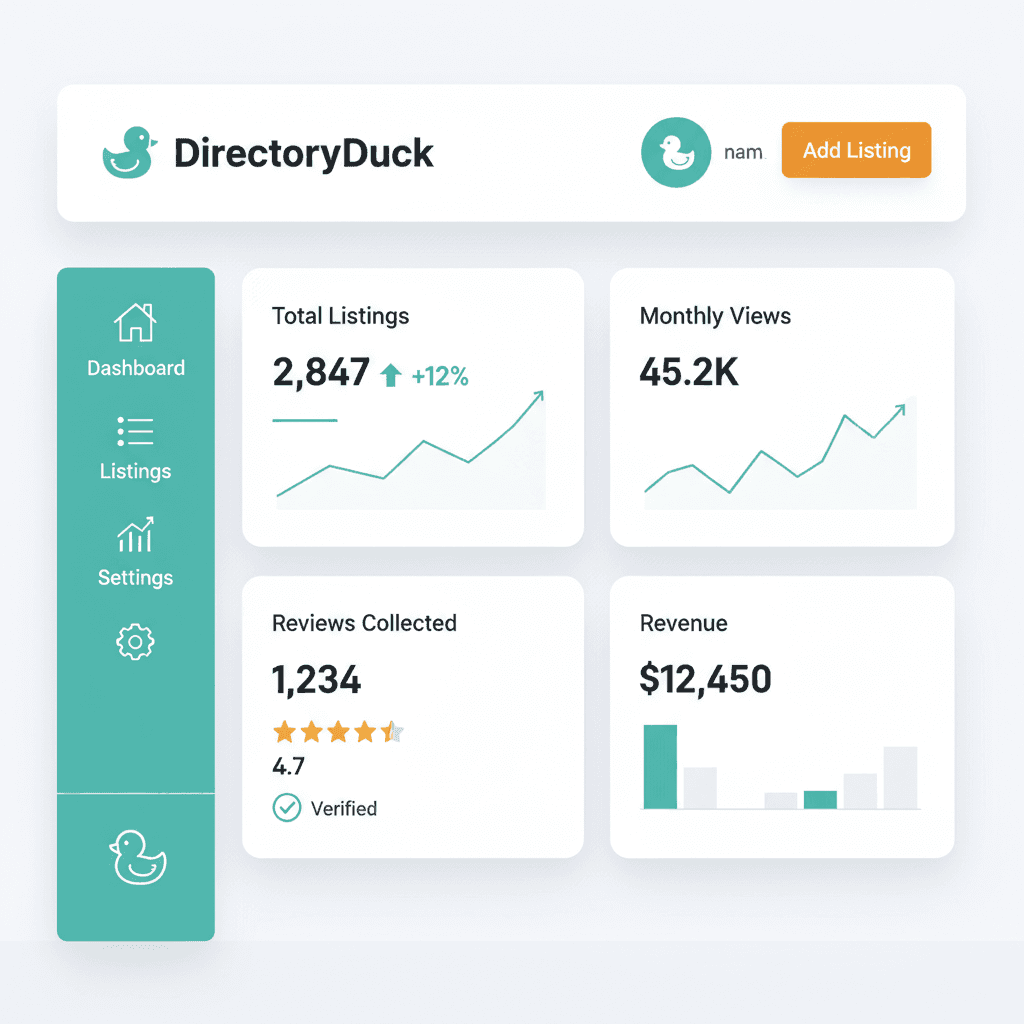
Task: Open the Listings list icon
Action: (x=135, y=432)
